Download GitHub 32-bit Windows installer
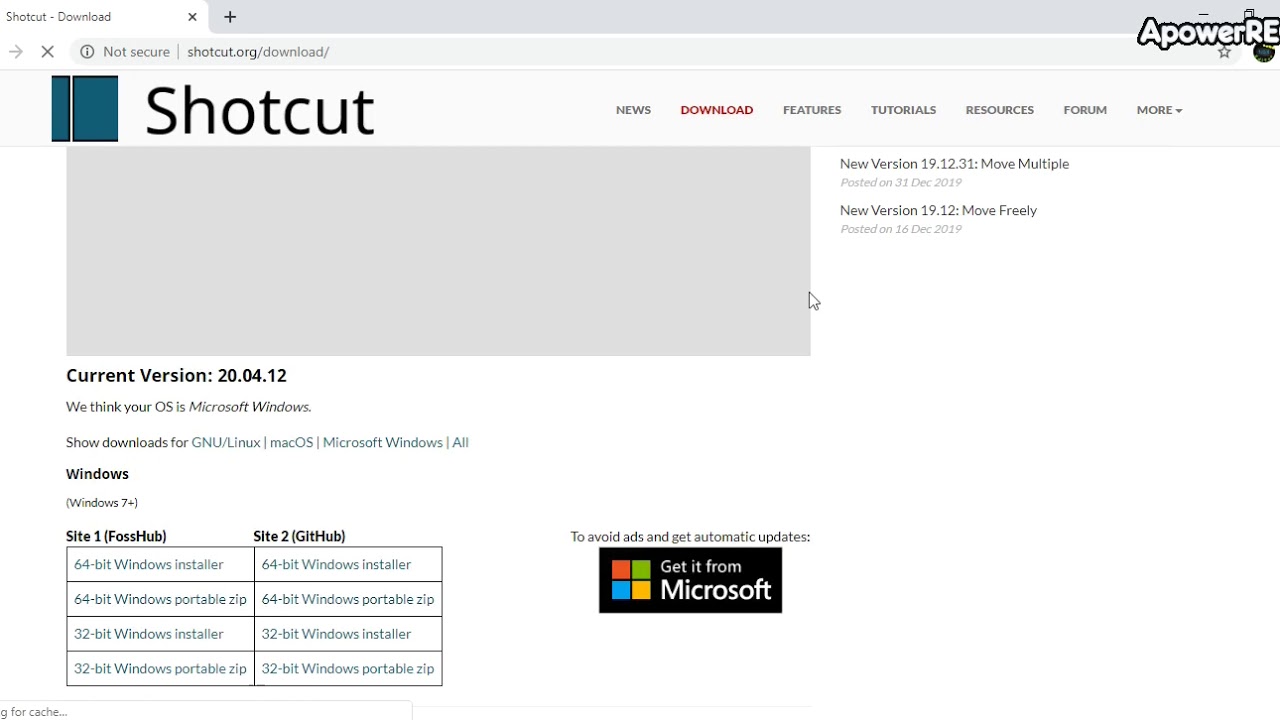The width and height of the screenshot is (1280, 720). (336, 634)
